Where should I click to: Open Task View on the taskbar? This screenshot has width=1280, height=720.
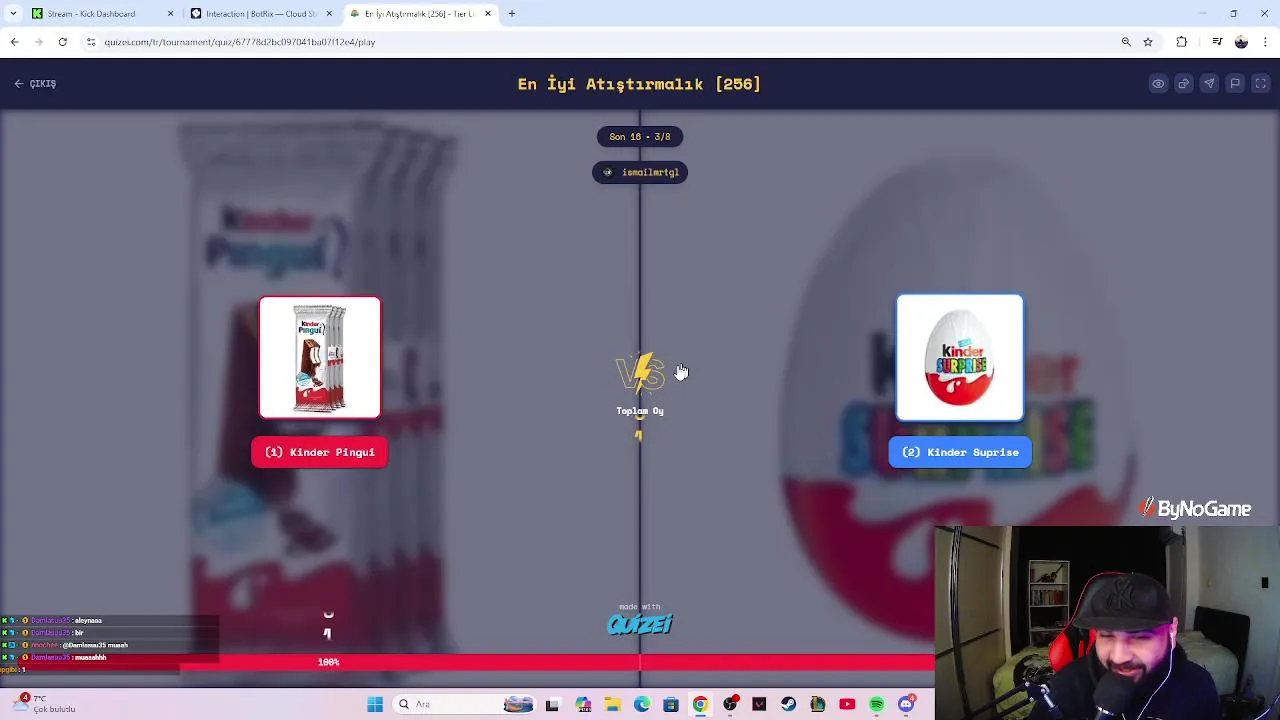tap(552, 704)
